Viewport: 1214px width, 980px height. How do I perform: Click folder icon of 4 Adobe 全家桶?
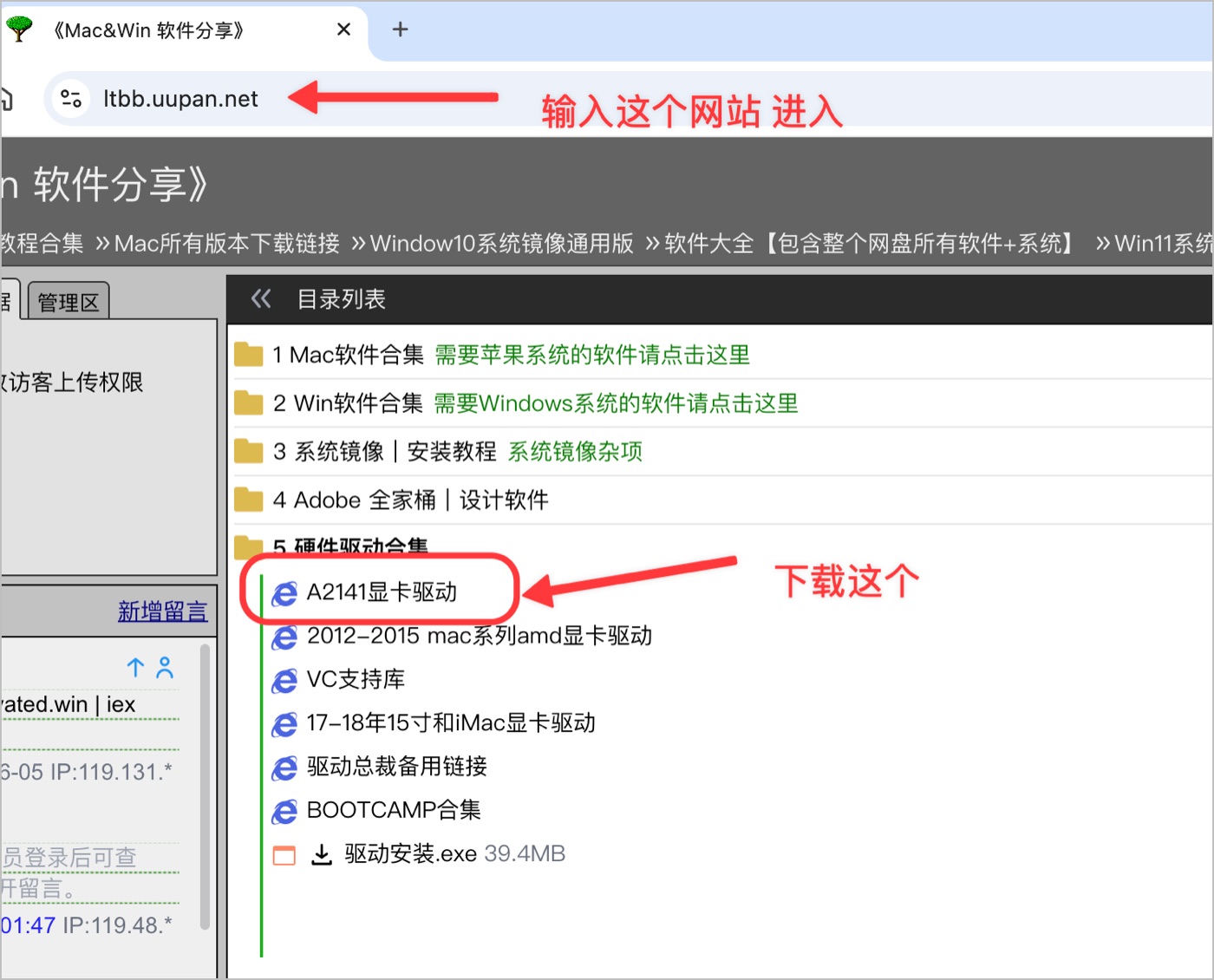(249, 500)
